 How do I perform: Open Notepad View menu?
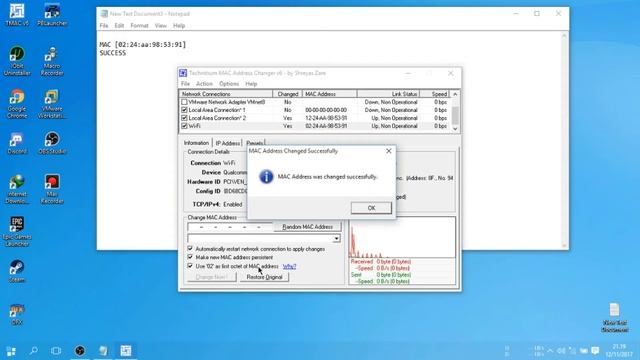pos(160,25)
